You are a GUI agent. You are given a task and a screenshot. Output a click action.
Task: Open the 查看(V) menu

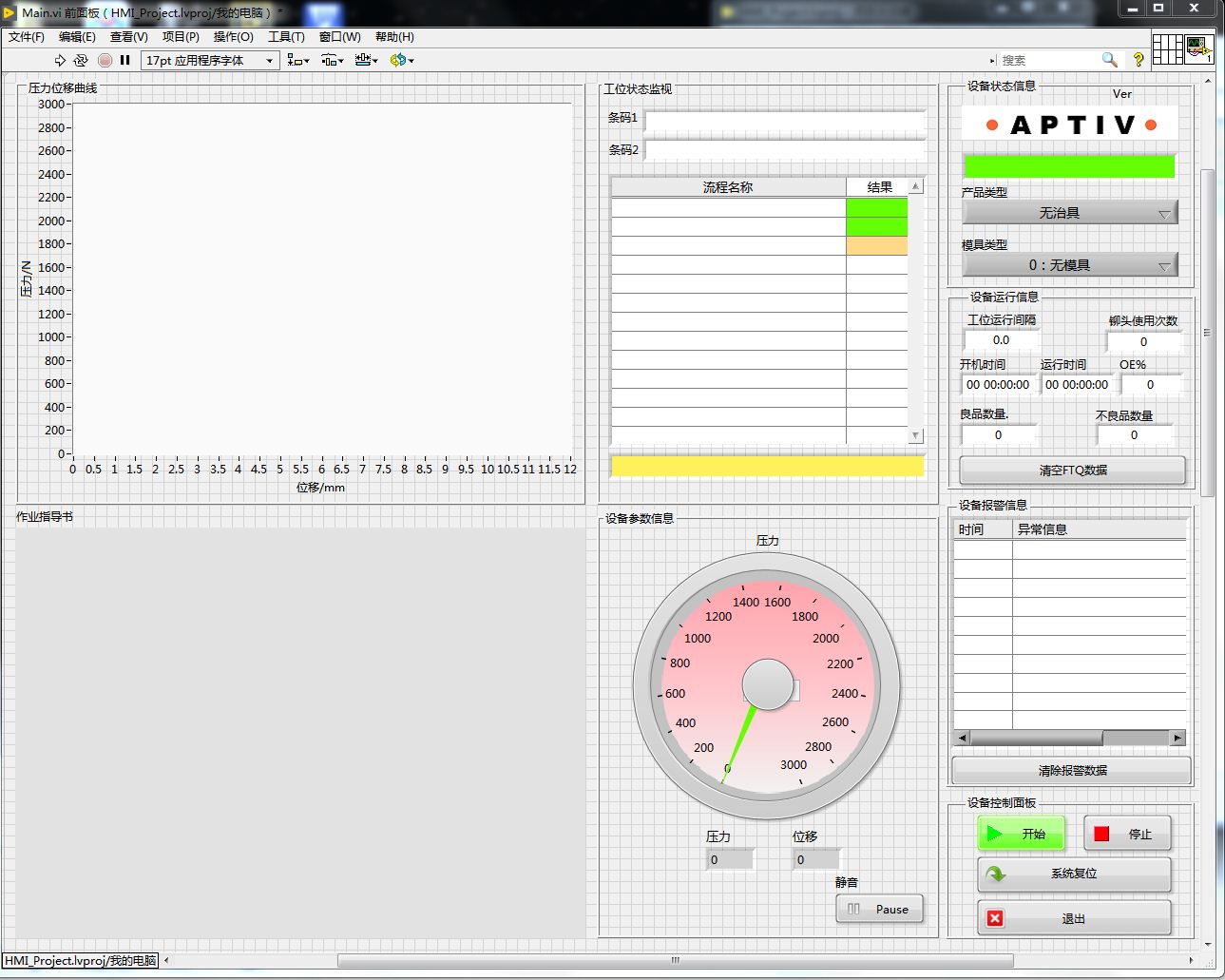point(129,37)
